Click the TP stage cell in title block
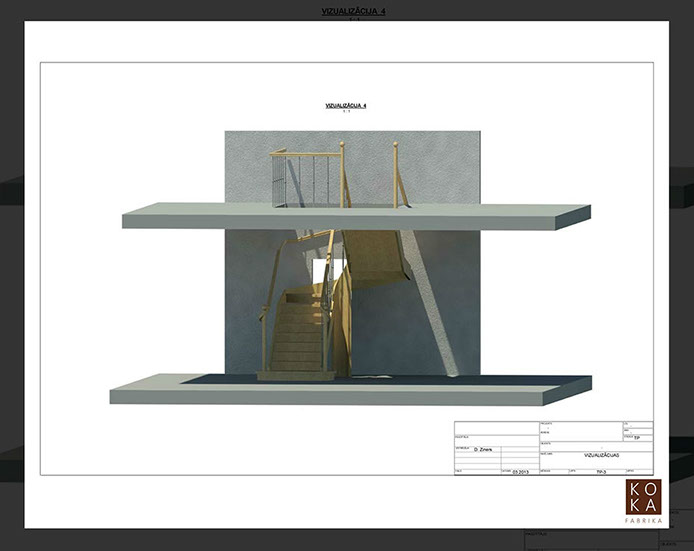Image resolution: width=694 pixels, height=551 pixels. click(636, 437)
